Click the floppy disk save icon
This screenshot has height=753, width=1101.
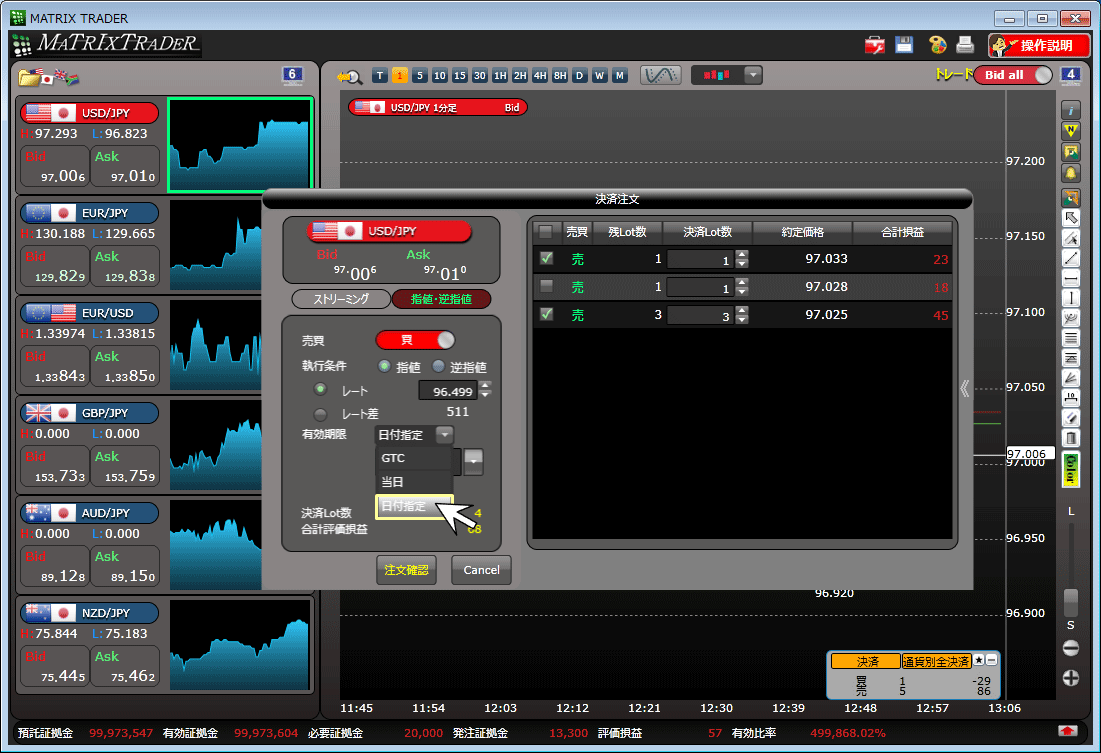904,45
